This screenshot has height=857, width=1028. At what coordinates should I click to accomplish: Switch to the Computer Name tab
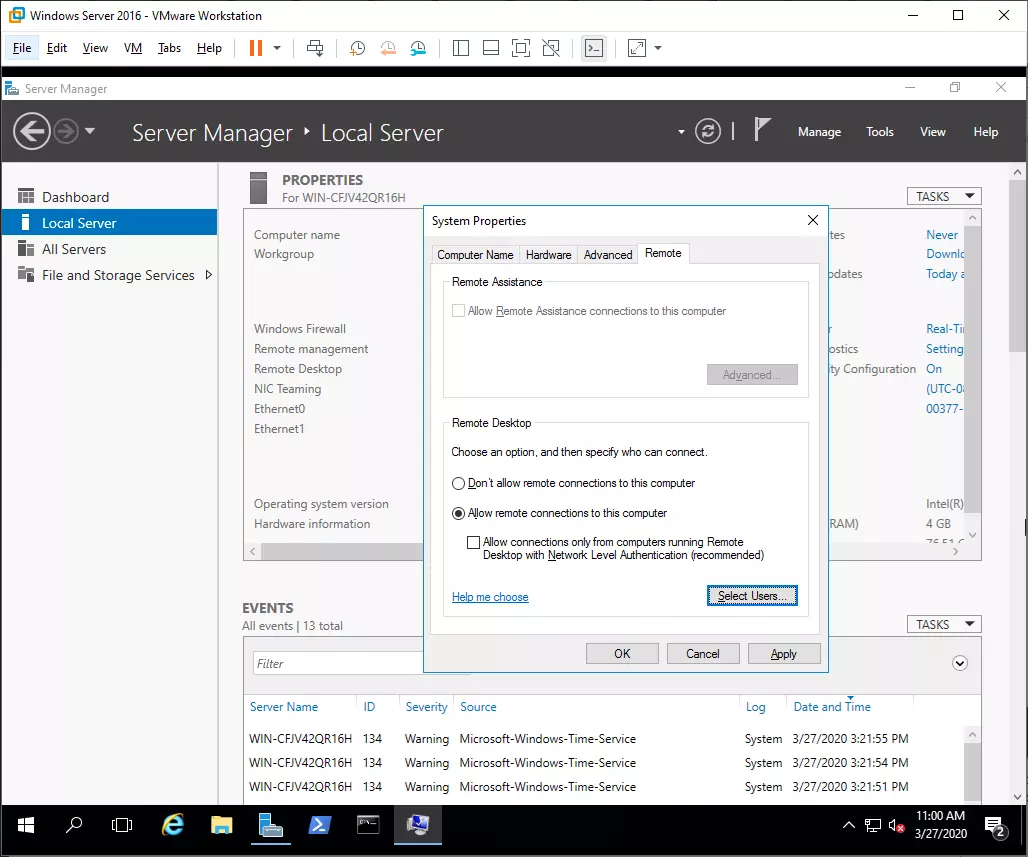[x=475, y=254]
